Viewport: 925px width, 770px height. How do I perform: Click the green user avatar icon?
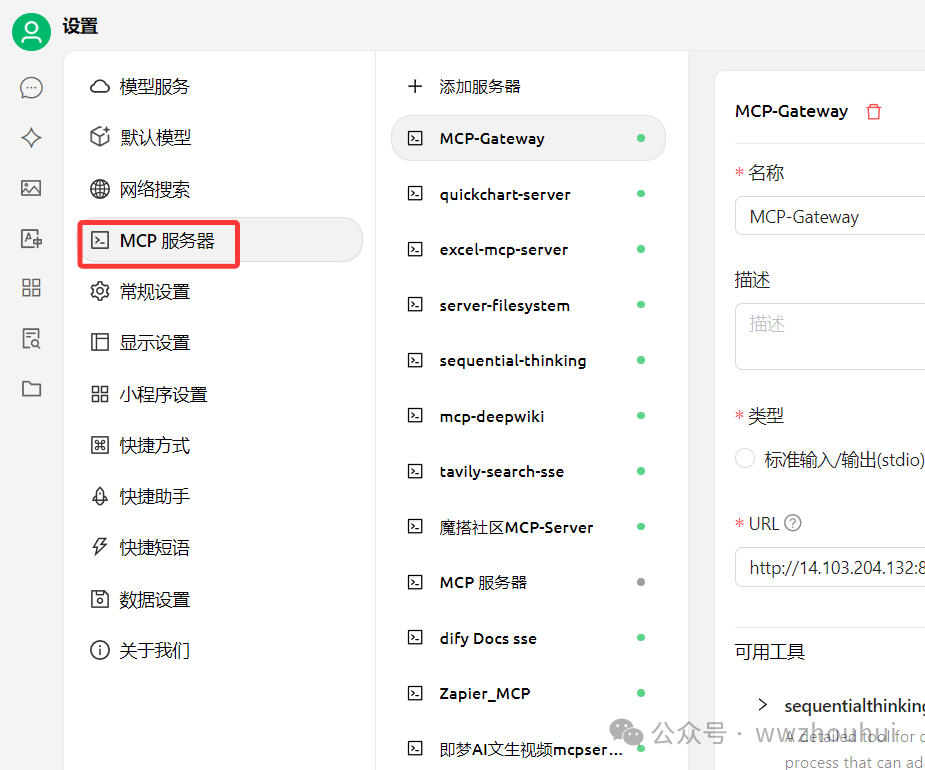tap(31, 32)
